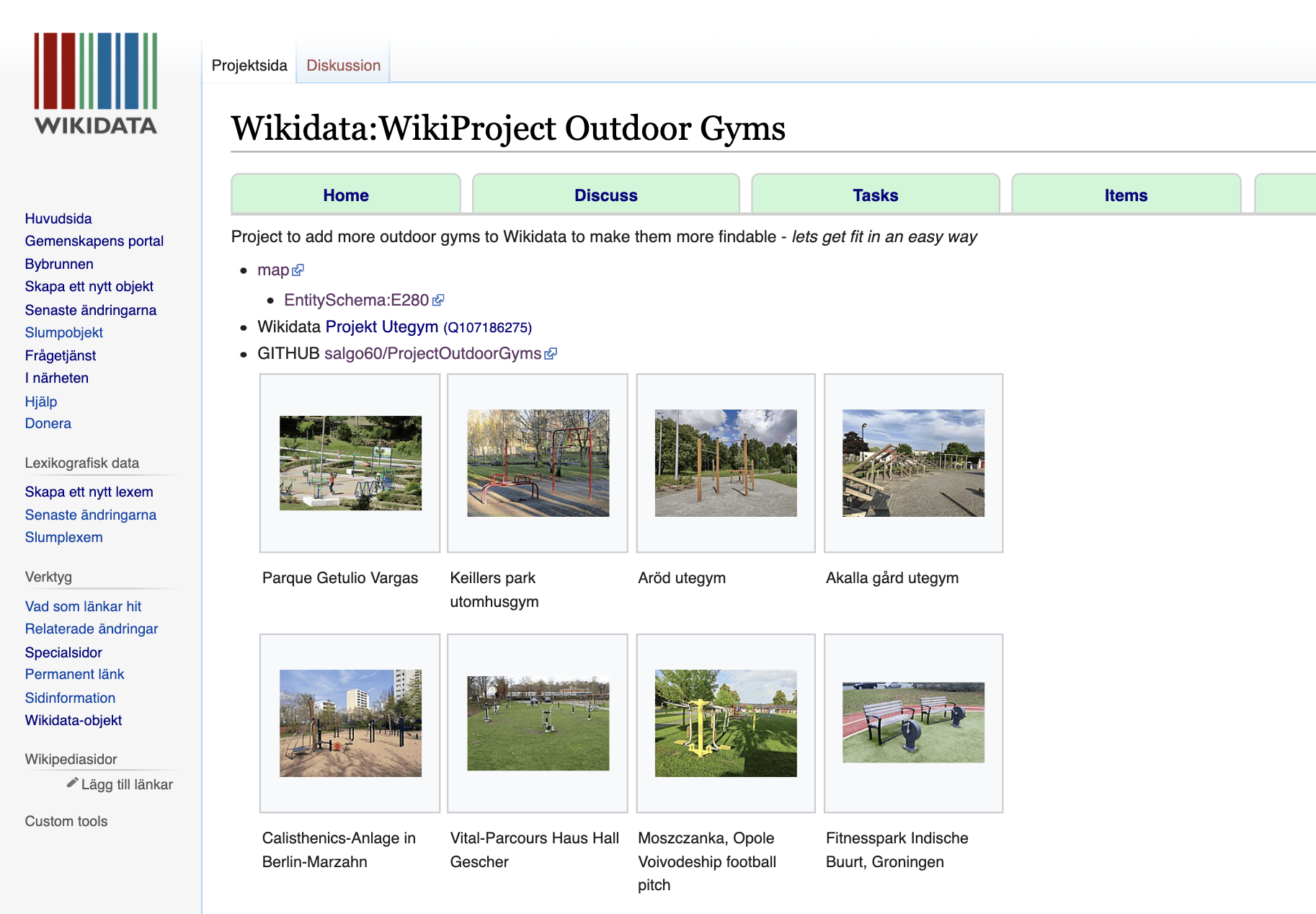Image resolution: width=1316 pixels, height=914 pixels.
Task: Click external link icon after EntitySchema:E280
Action: 438,300
